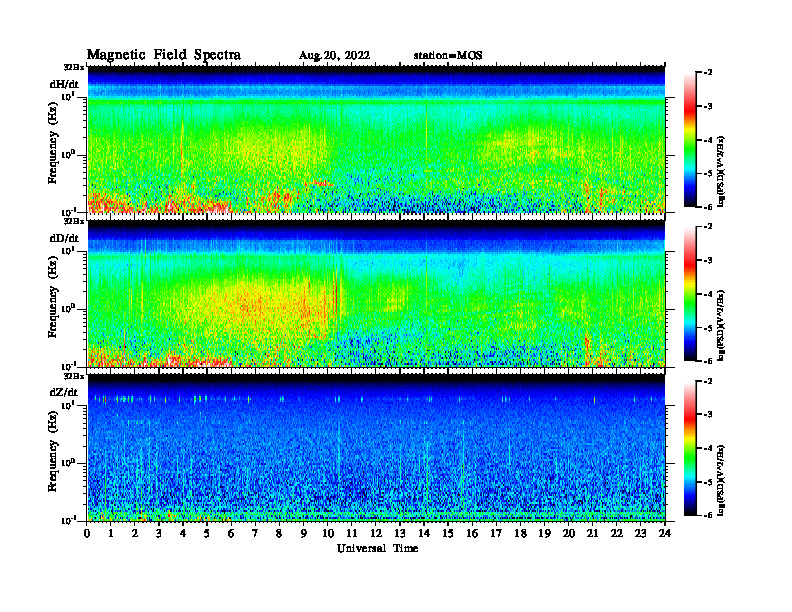
Task: Click hour 17 on the Universal Time axis
Action: (497, 534)
